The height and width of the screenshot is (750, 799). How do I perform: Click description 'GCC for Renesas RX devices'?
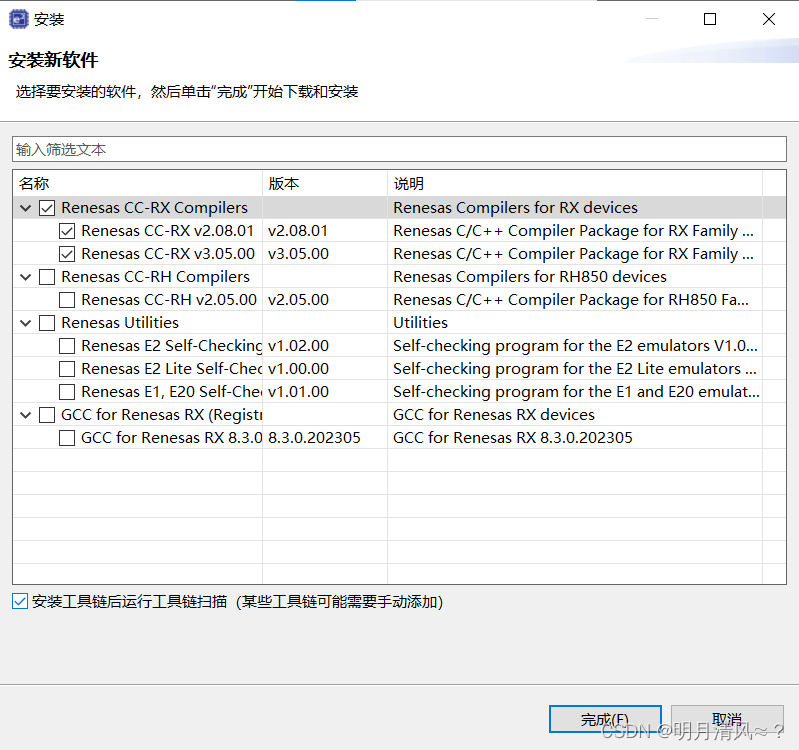click(494, 415)
